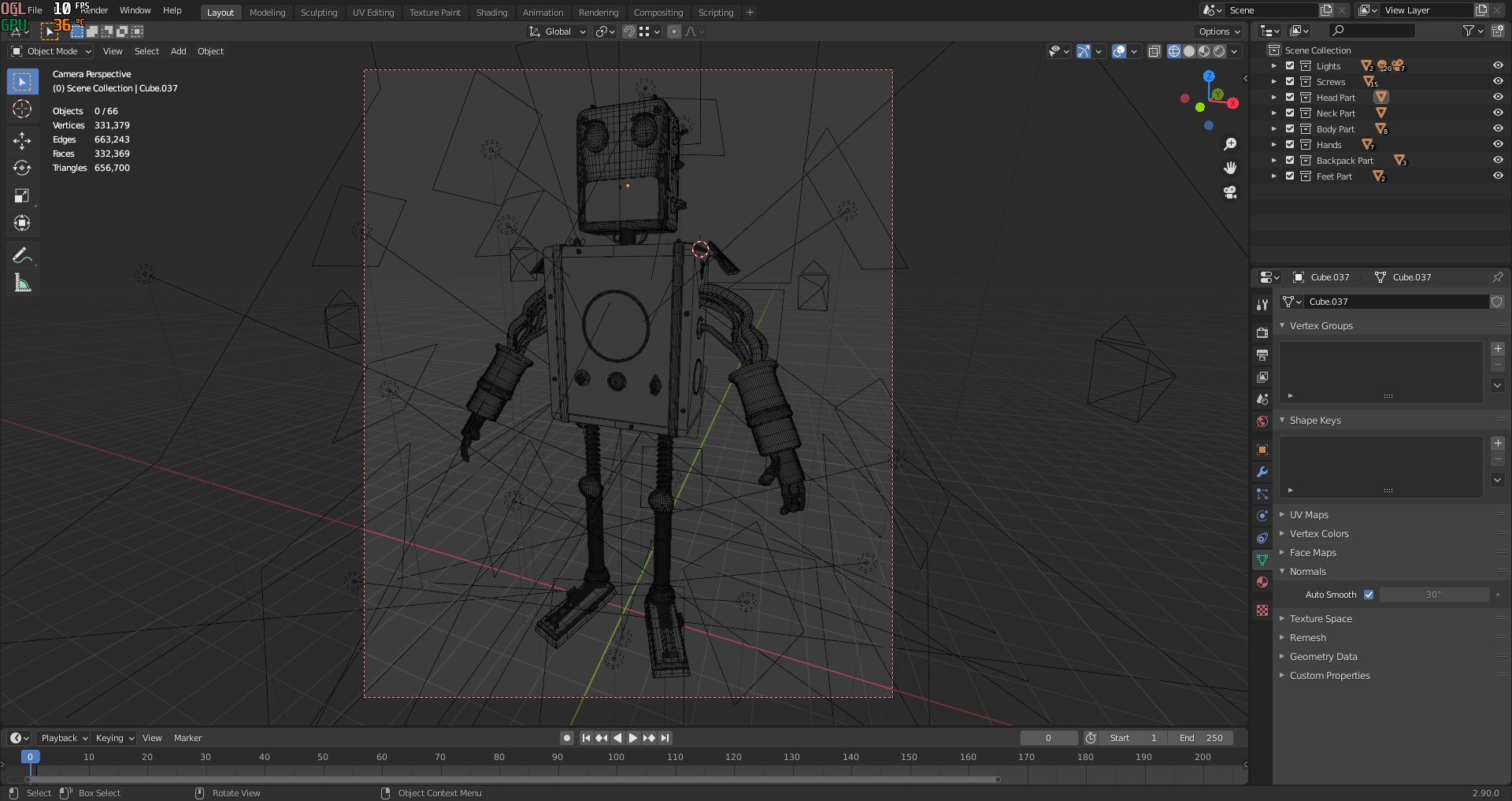Open the Object properties tab
Viewport: 1512px width, 801px height.
(x=1262, y=450)
